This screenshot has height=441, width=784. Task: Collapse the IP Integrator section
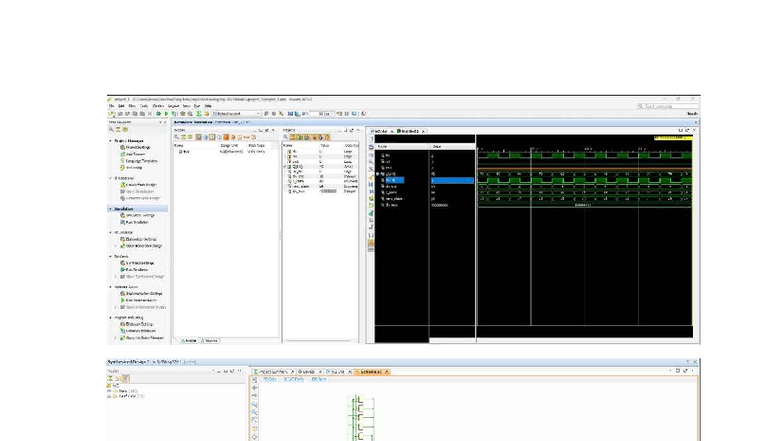point(110,178)
